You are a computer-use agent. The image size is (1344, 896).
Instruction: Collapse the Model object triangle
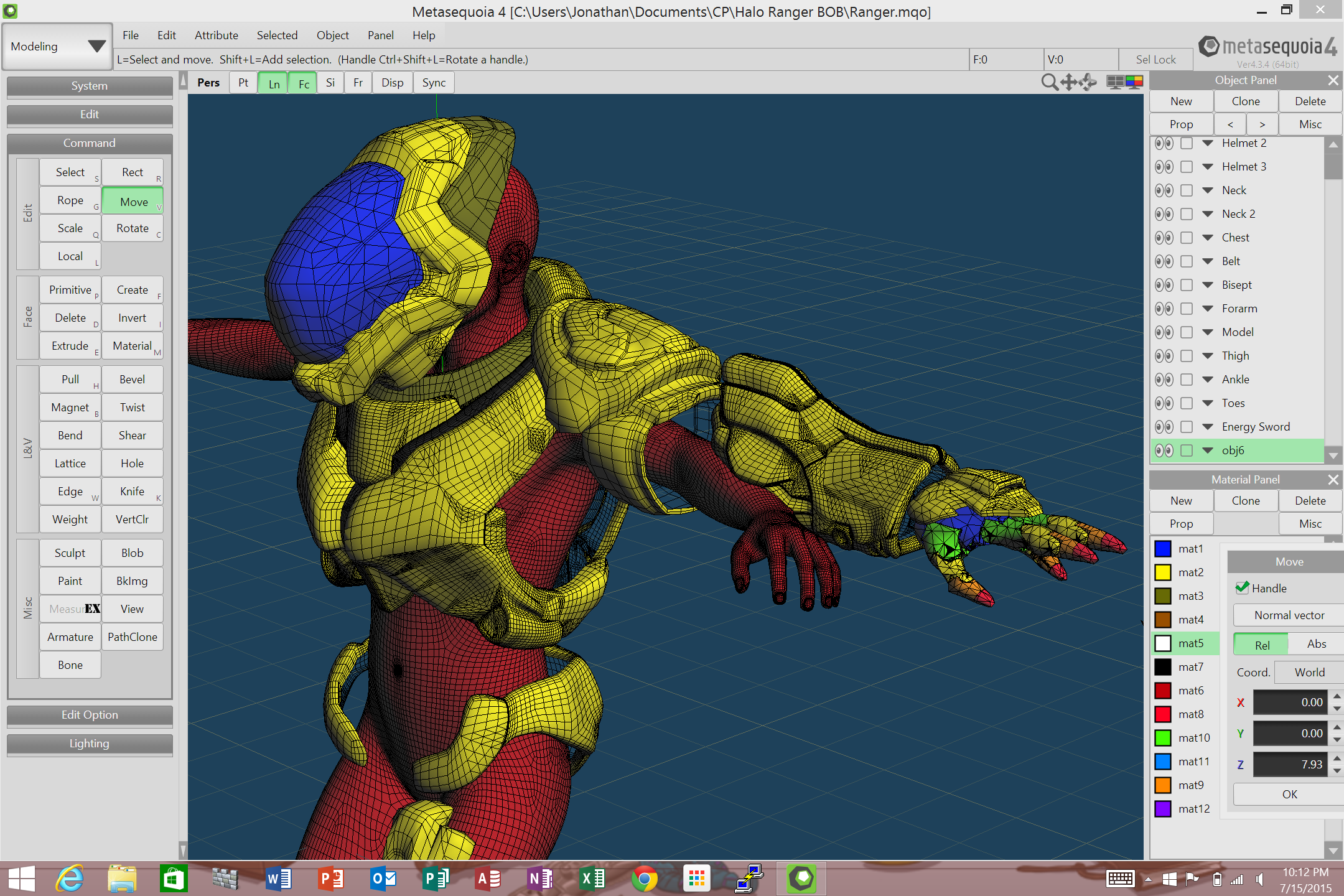(1208, 332)
